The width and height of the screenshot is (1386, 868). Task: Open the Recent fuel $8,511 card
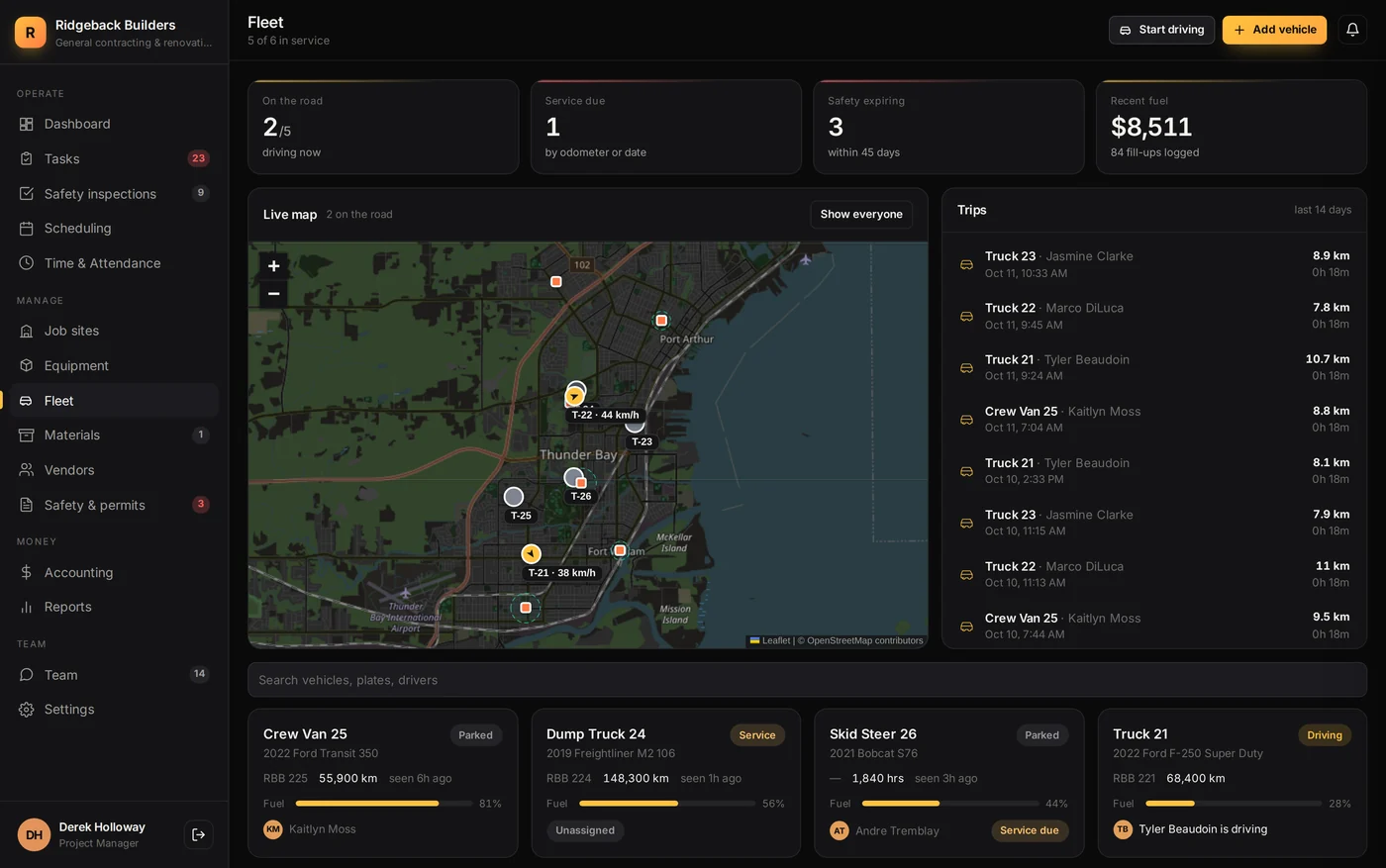point(1232,127)
